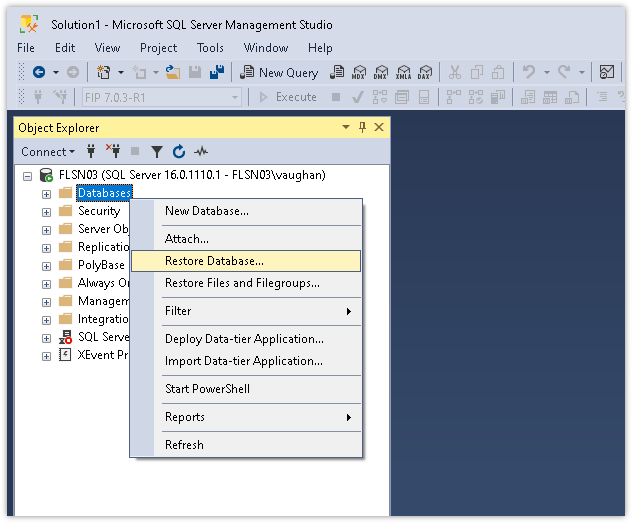Click the Paste toolbar icon
632x523 pixels.
[x=498, y=73]
